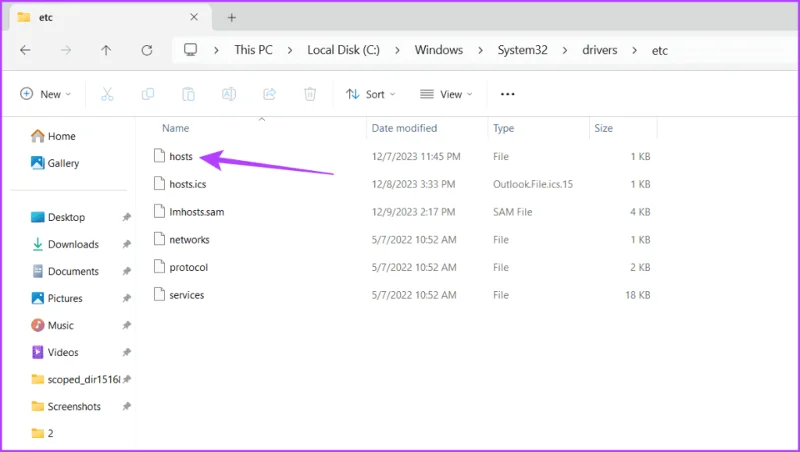
Task: Go forward using the right arrow
Action: (x=66, y=50)
